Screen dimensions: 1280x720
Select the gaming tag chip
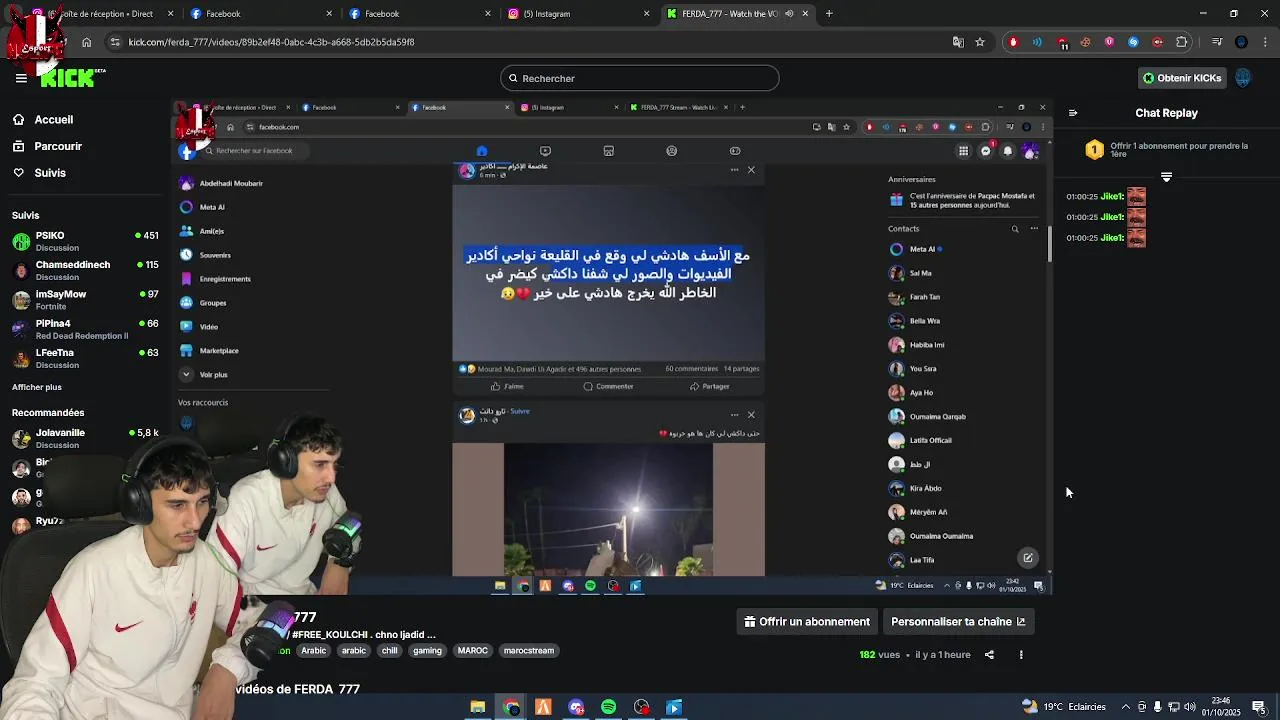(x=427, y=650)
